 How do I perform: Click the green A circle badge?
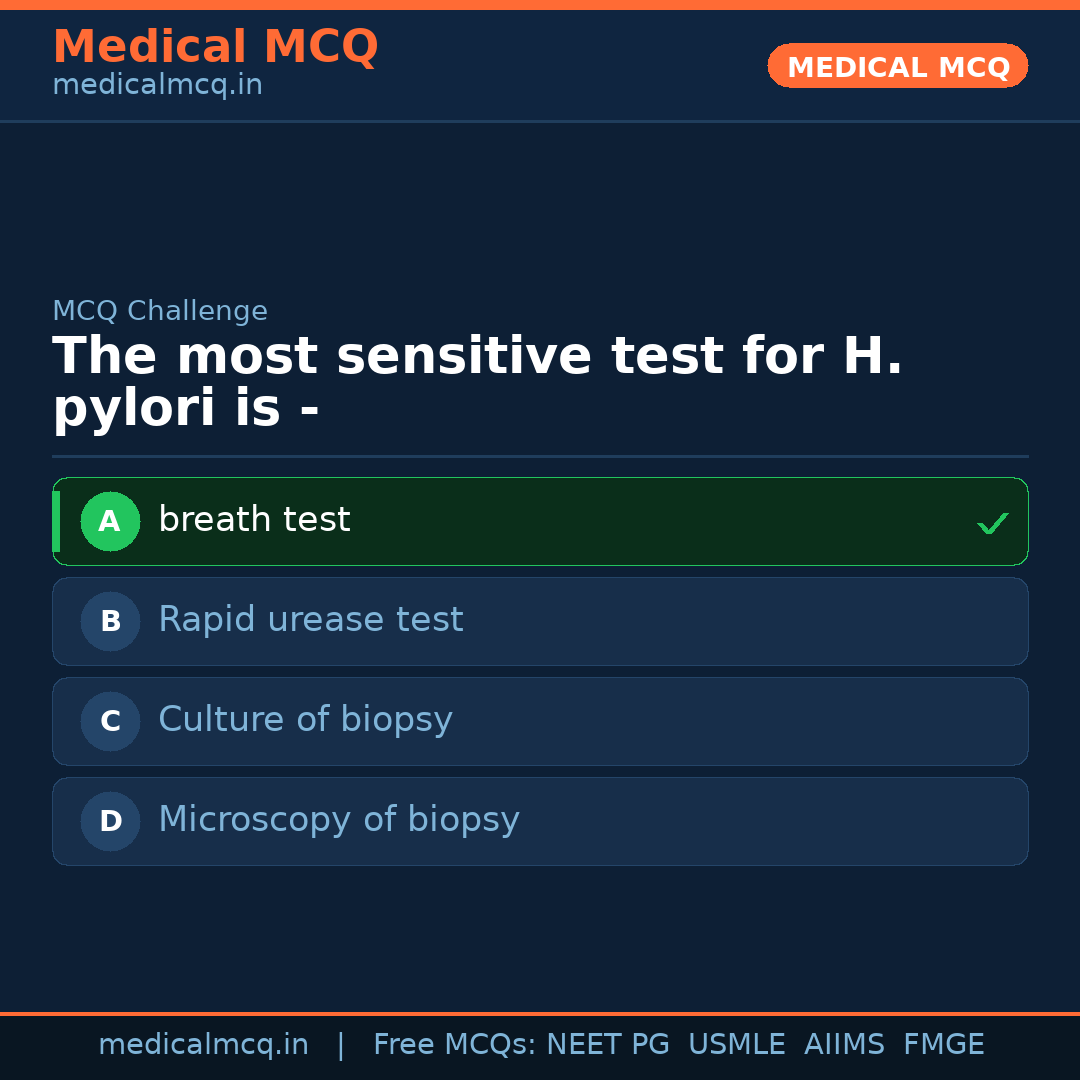click(x=110, y=521)
